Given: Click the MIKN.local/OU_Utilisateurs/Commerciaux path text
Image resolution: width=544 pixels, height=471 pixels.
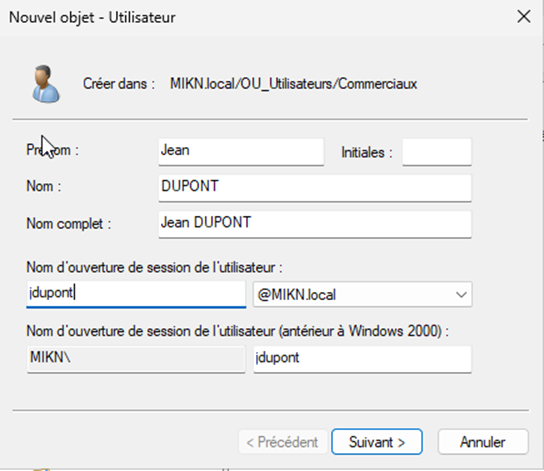Looking at the screenshot, I should (x=294, y=84).
